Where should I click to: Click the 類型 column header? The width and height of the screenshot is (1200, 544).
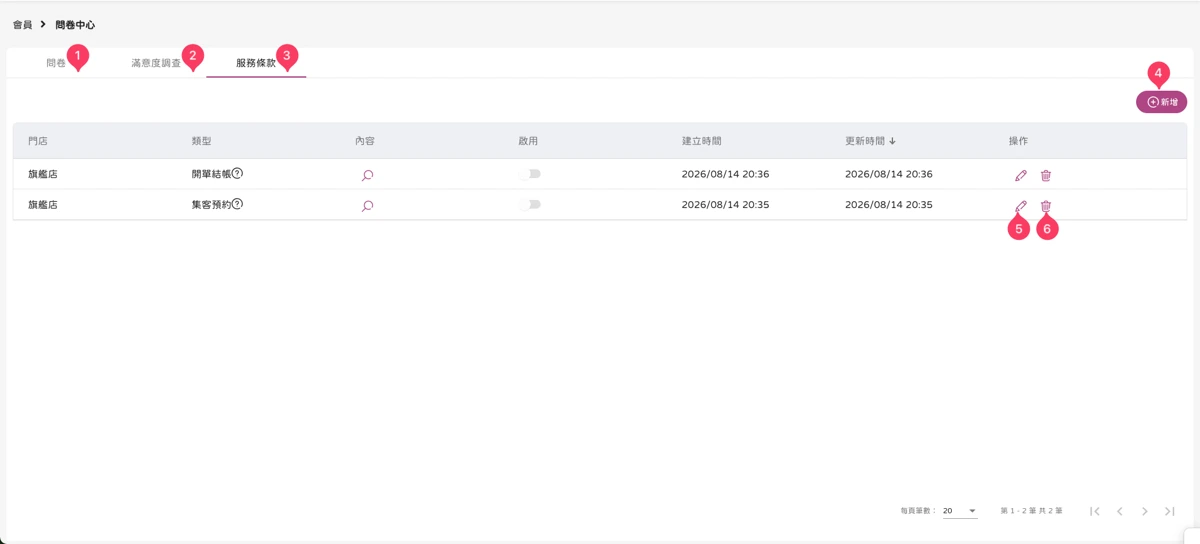201,141
